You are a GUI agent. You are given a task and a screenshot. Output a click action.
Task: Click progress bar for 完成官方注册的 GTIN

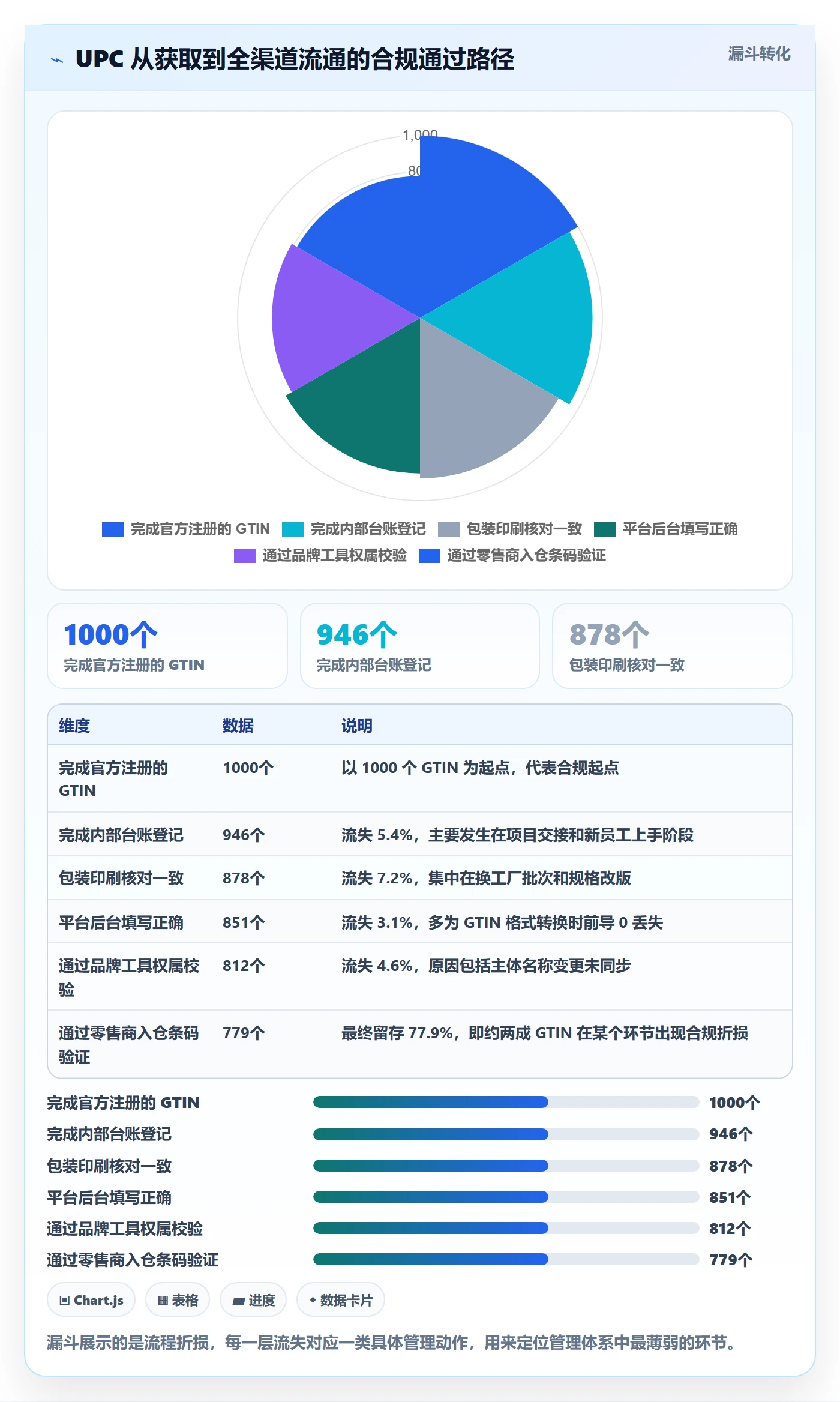(506, 1102)
